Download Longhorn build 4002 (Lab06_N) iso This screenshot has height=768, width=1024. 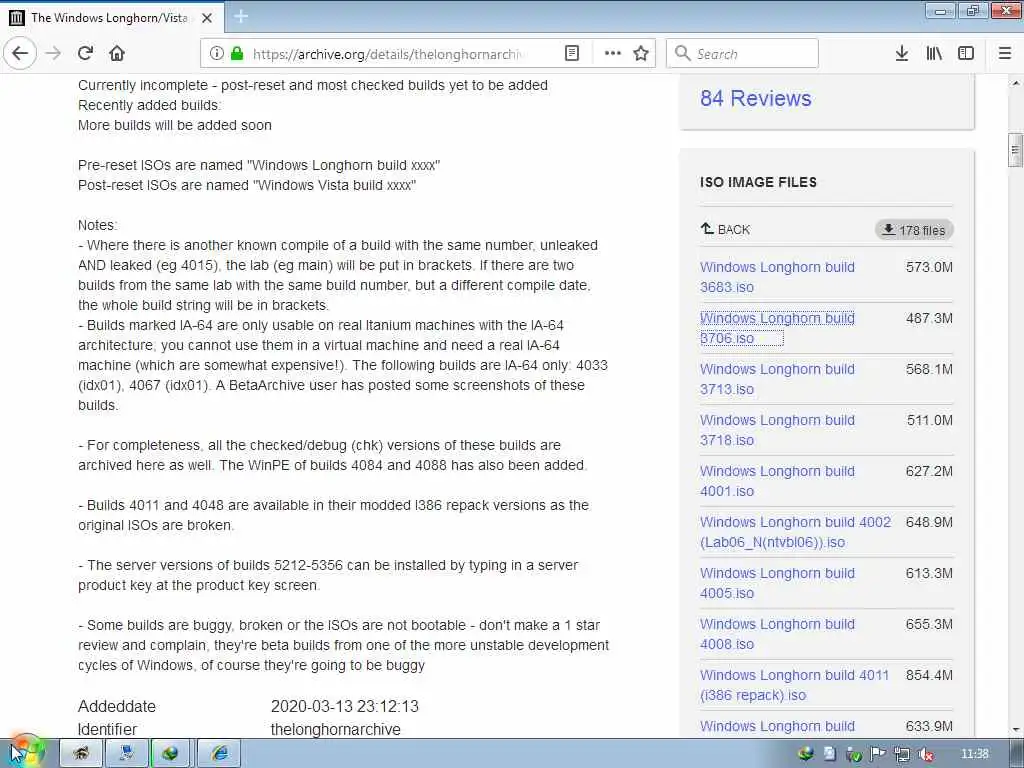[795, 532]
